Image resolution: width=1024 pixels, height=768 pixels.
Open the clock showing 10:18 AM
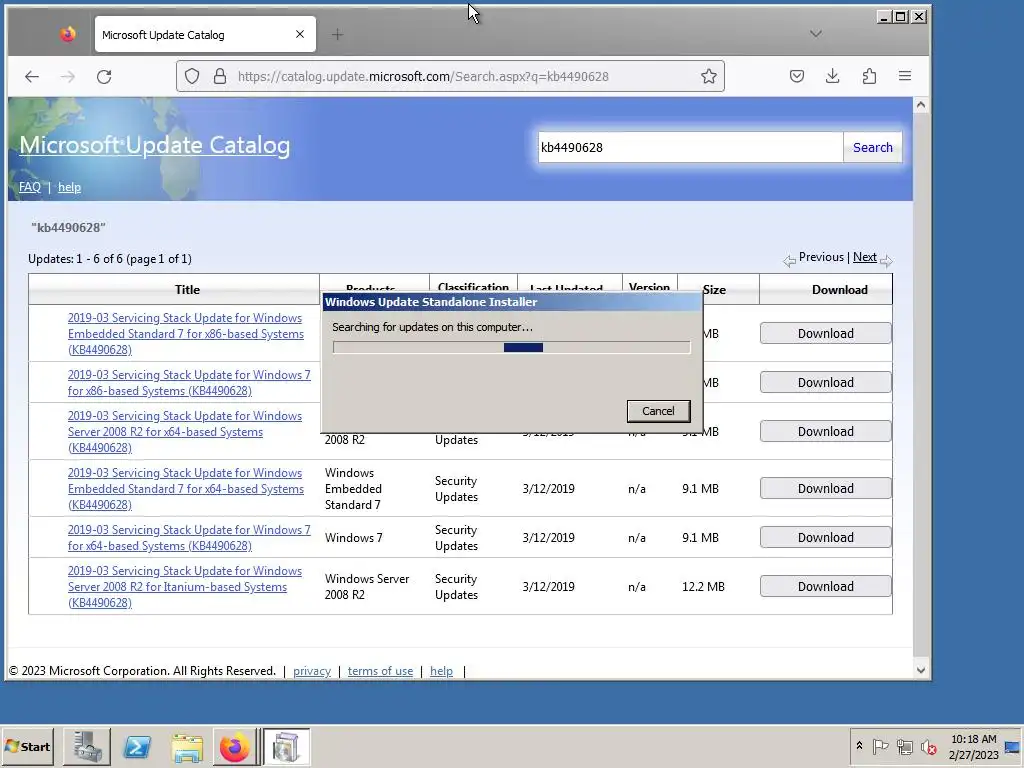tap(973, 746)
